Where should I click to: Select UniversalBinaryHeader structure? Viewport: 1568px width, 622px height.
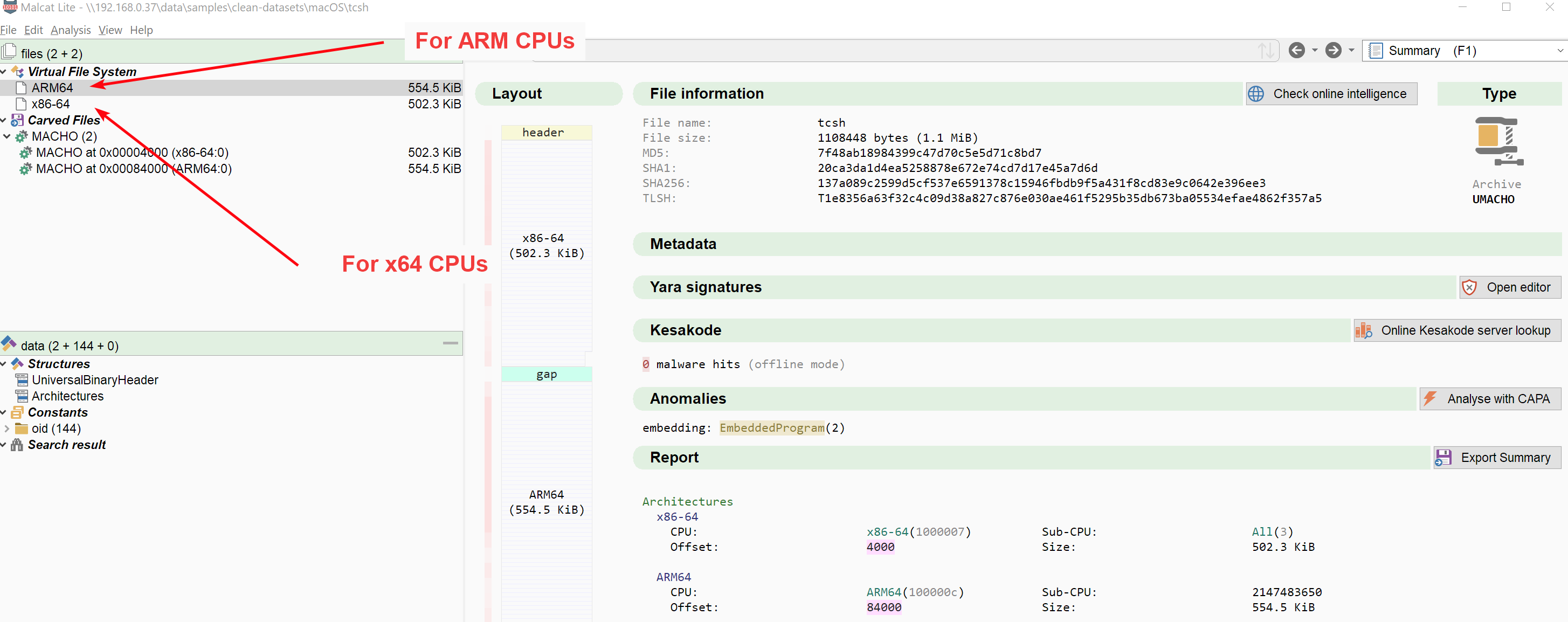pos(95,380)
